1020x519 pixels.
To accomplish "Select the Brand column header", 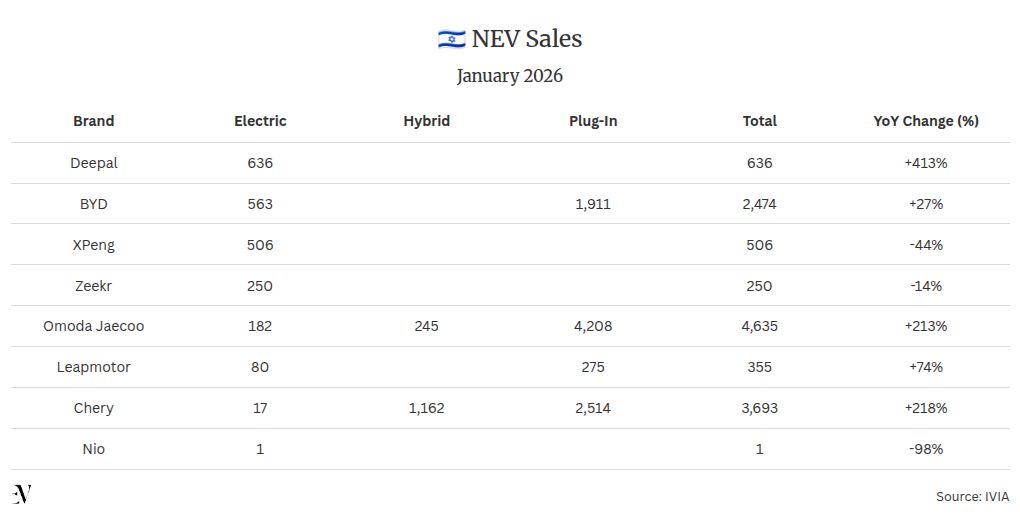I will pyautogui.click(x=94, y=121).
